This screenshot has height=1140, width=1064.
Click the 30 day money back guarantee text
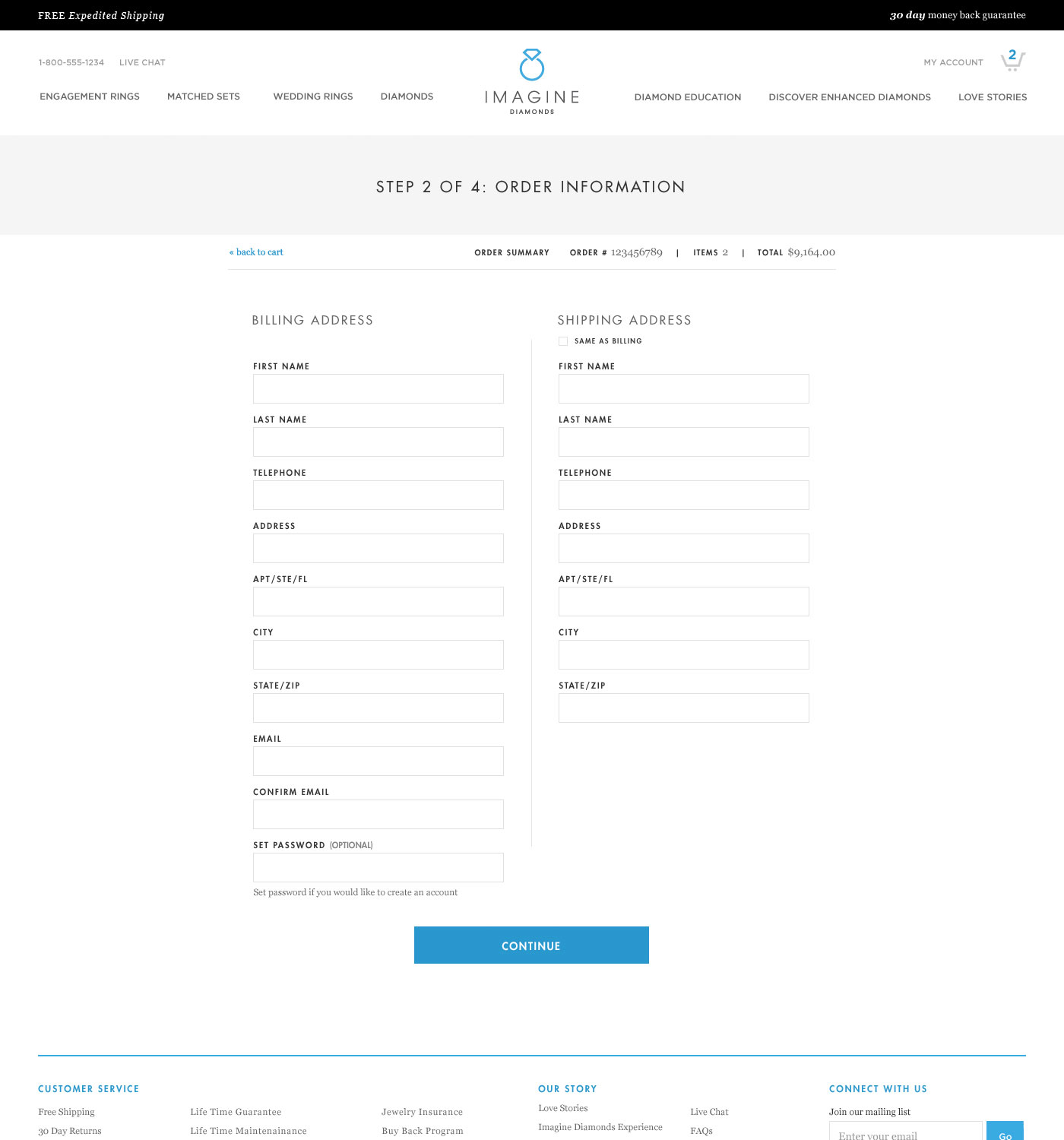[958, 15]
